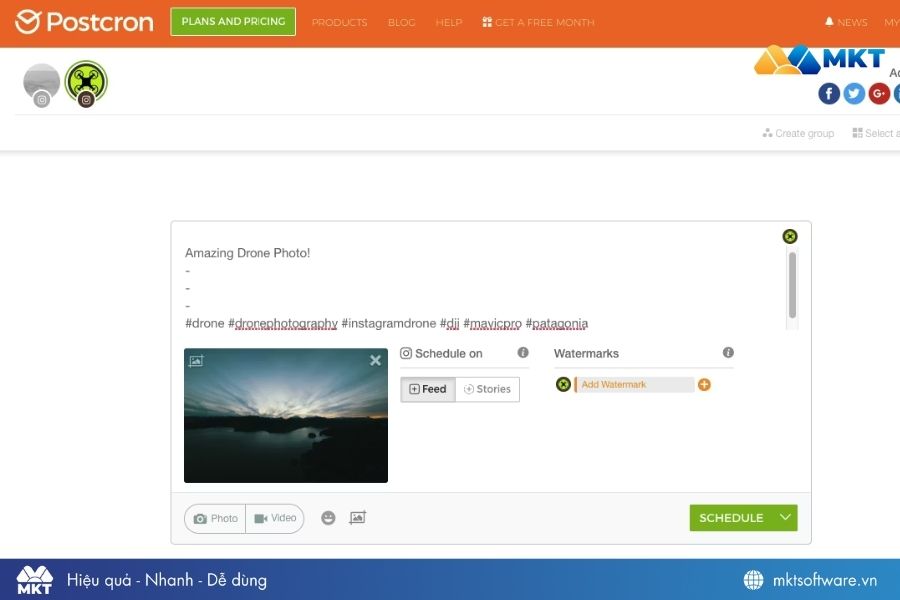Click the Google Plus social icon
Image resolution: width=900 pixels, height=600 pixels.
[x=879, y=93]
